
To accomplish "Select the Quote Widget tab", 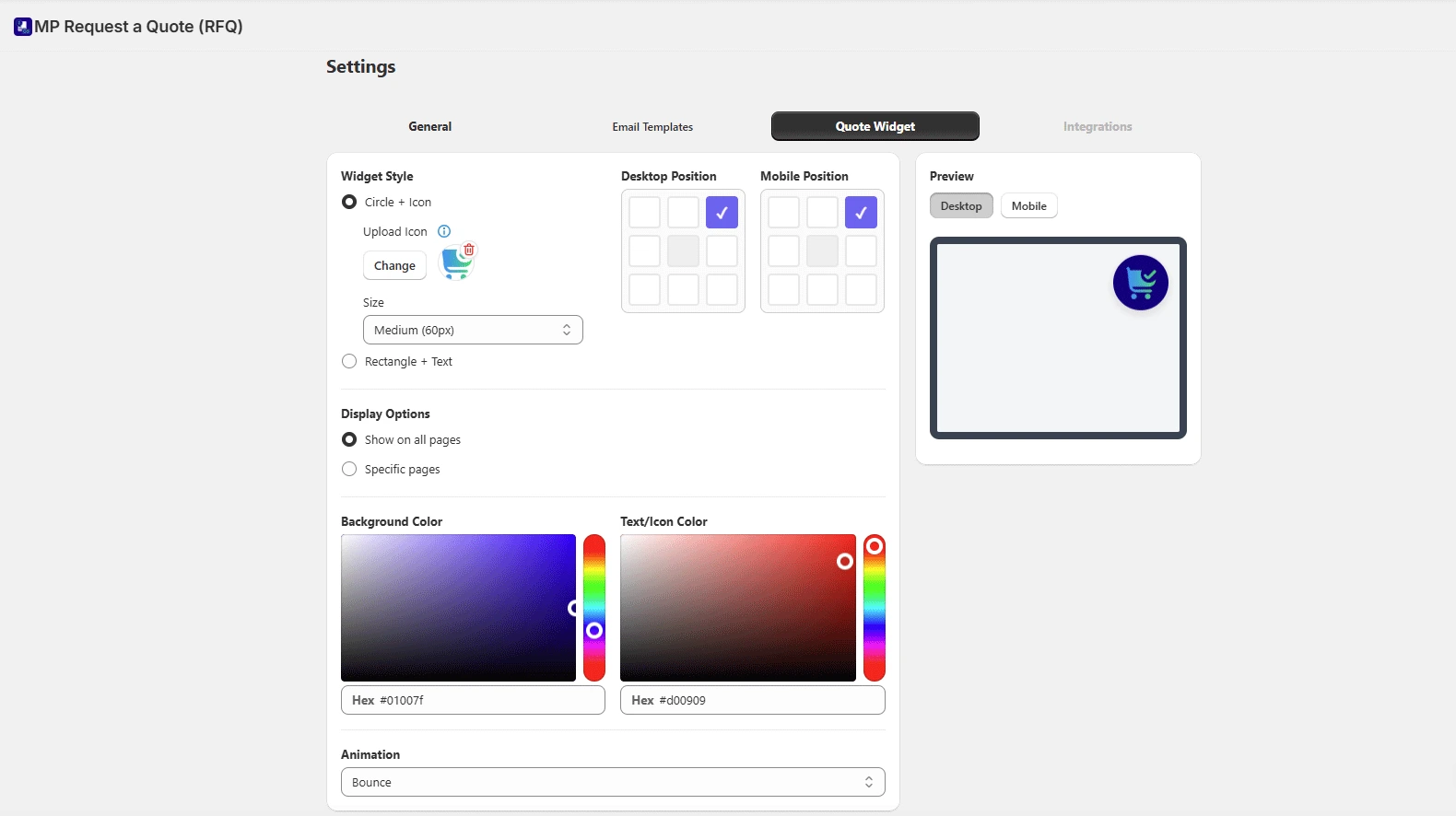I will click(x=875, y=126).
